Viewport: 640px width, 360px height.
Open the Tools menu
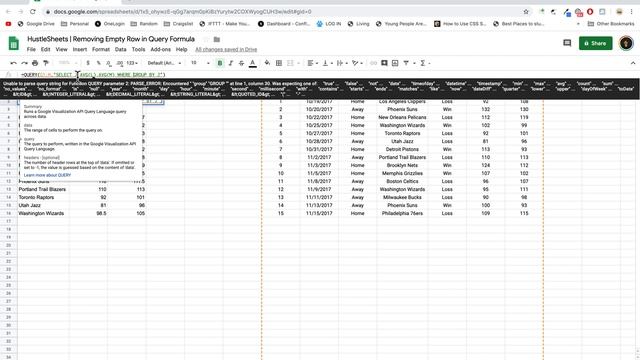coord(138,49)
